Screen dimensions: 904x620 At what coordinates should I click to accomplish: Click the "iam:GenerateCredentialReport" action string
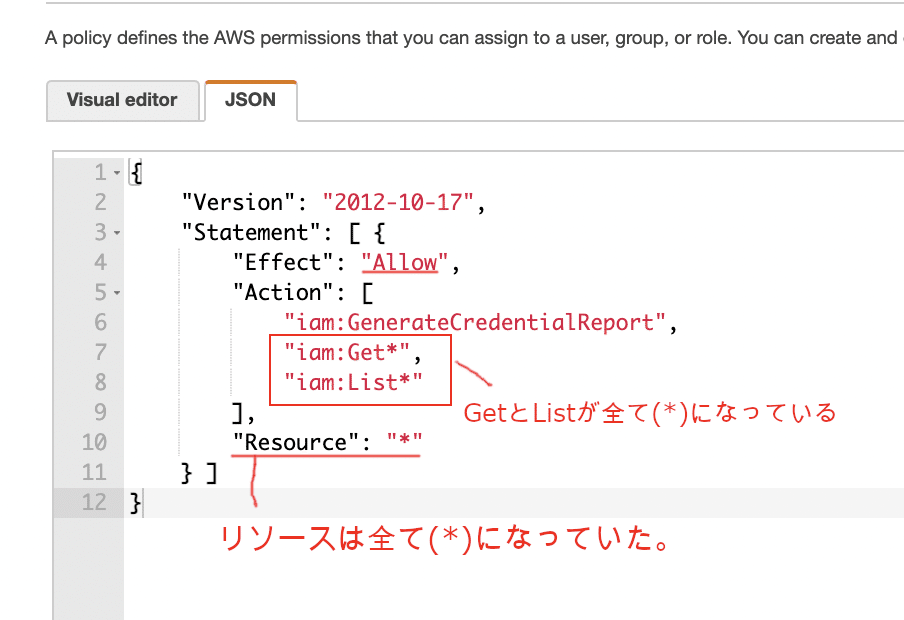coord(475,322)
